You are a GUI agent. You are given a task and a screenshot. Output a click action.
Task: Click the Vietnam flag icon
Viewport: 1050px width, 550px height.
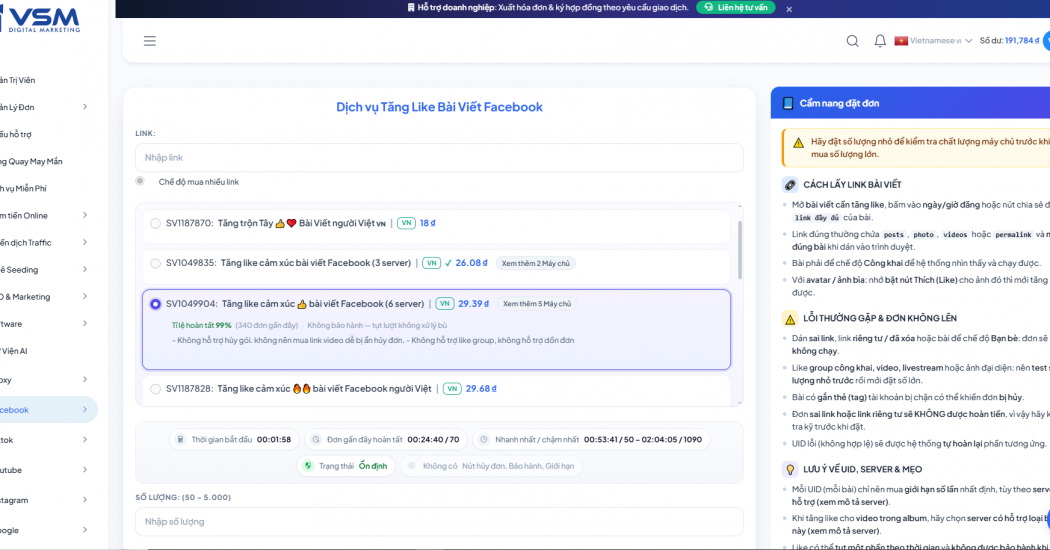(x=901, y=41)
